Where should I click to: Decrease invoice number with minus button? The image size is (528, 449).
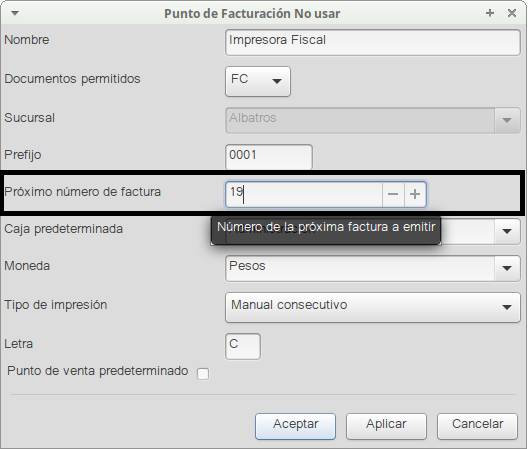(393, 194)
